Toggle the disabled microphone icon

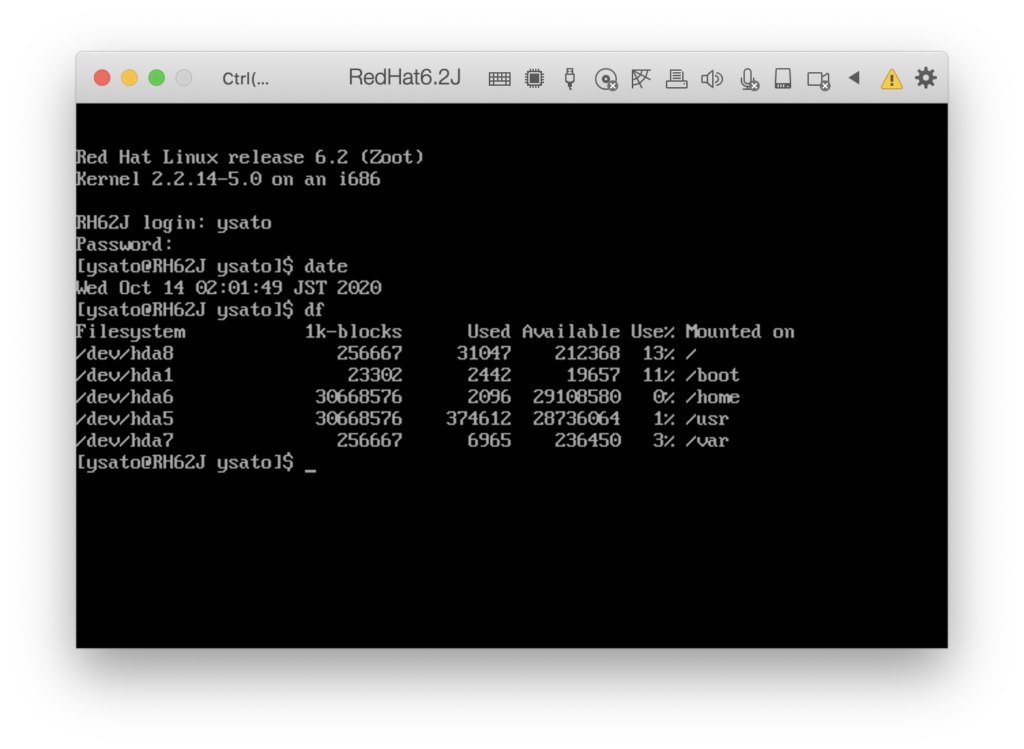(748, 79)
